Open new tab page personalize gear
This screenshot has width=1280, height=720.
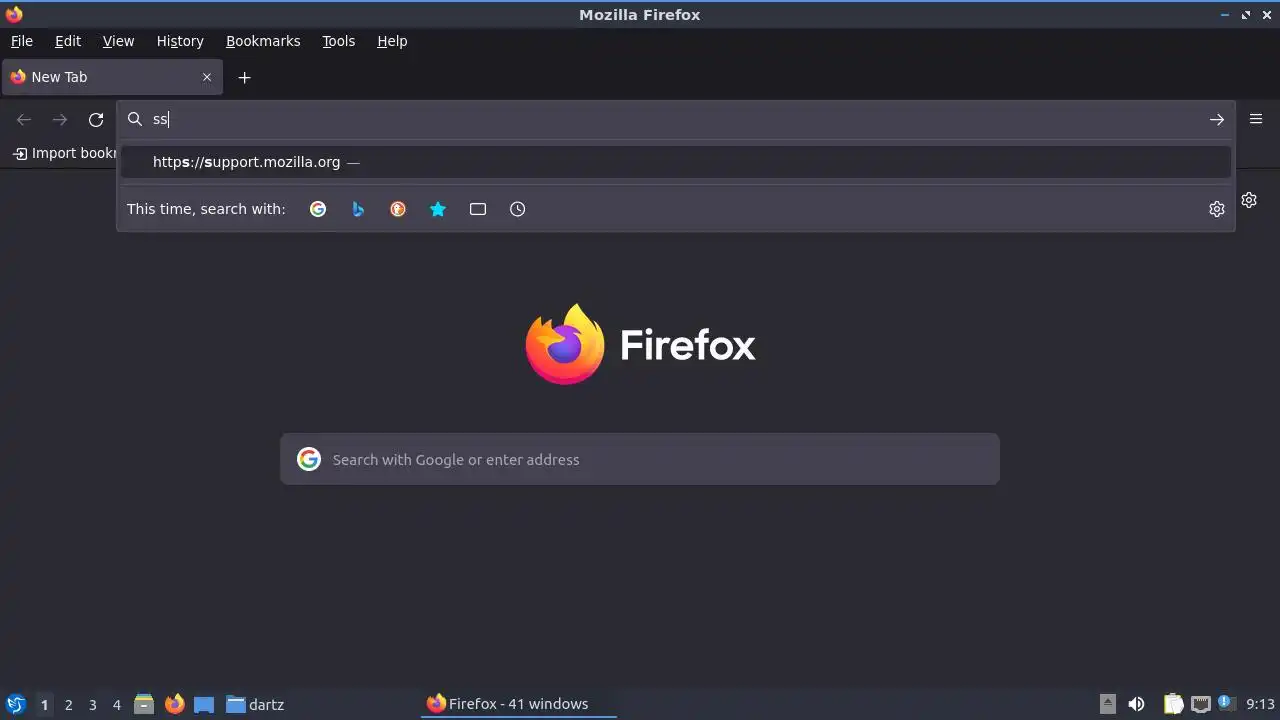point(1249,200)
